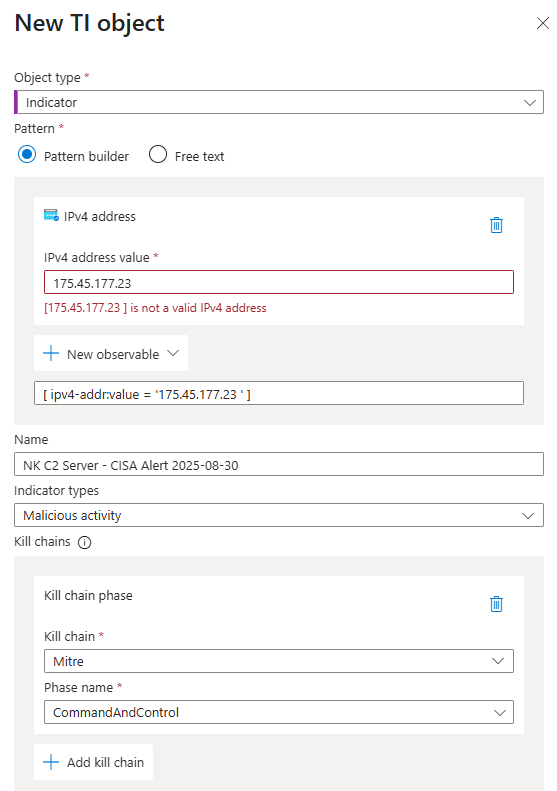
Task: Expand the Indicator types Malicious activity dropdown
Action: coord(279,515)
